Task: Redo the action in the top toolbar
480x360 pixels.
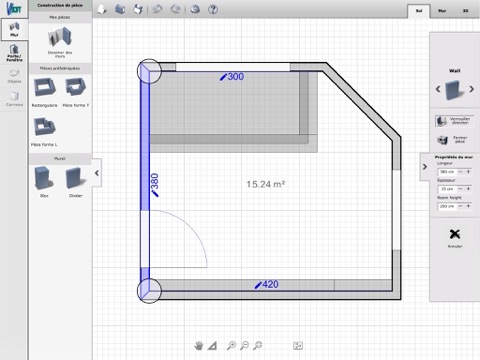Action: 175,9
